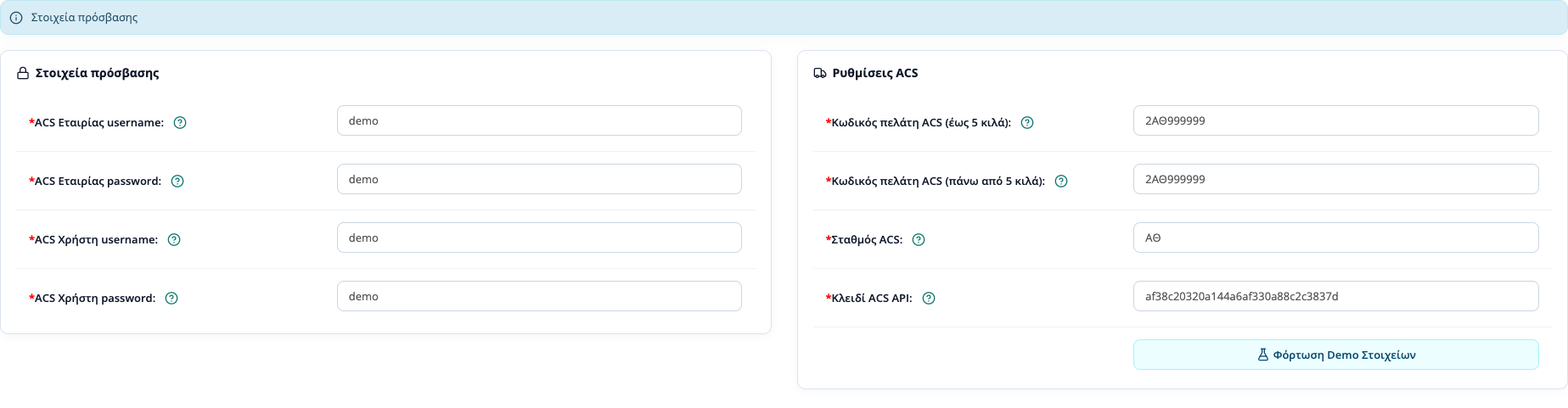The height and width of the screenshot is (408, 1568).
Task: Select the Σταθμός ACS input field
Action: [1335, 238]
